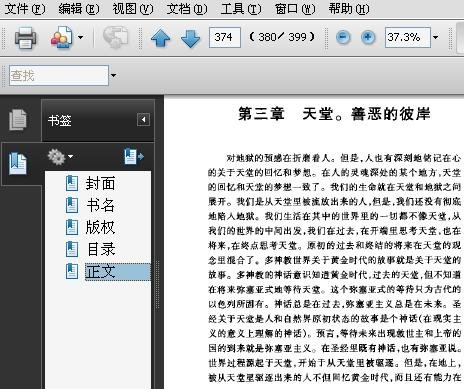This screenshot has height=389, width=464.
Task: Go to next page with down arrow
Action: [190, 38]
